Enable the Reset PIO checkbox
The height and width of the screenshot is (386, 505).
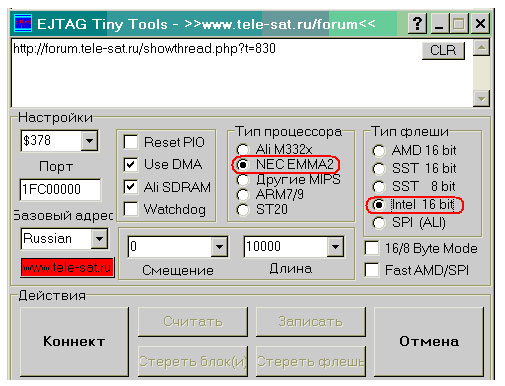tap(130, 142)
